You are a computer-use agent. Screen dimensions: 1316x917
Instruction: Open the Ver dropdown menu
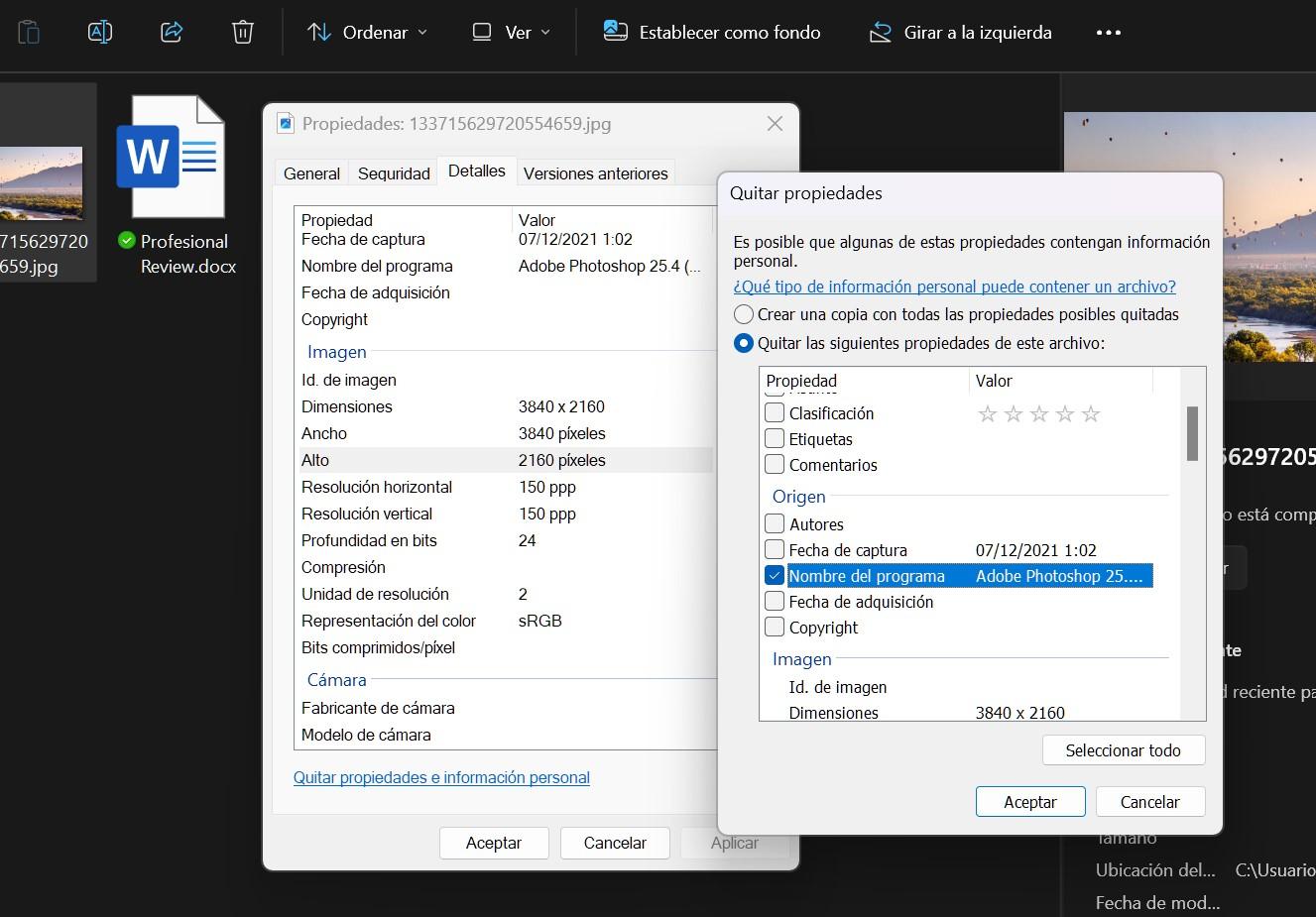click(511, 33)
